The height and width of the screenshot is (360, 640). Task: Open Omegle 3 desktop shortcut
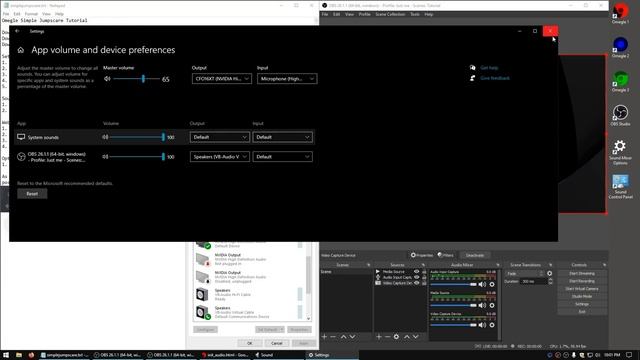coord(620,81)
